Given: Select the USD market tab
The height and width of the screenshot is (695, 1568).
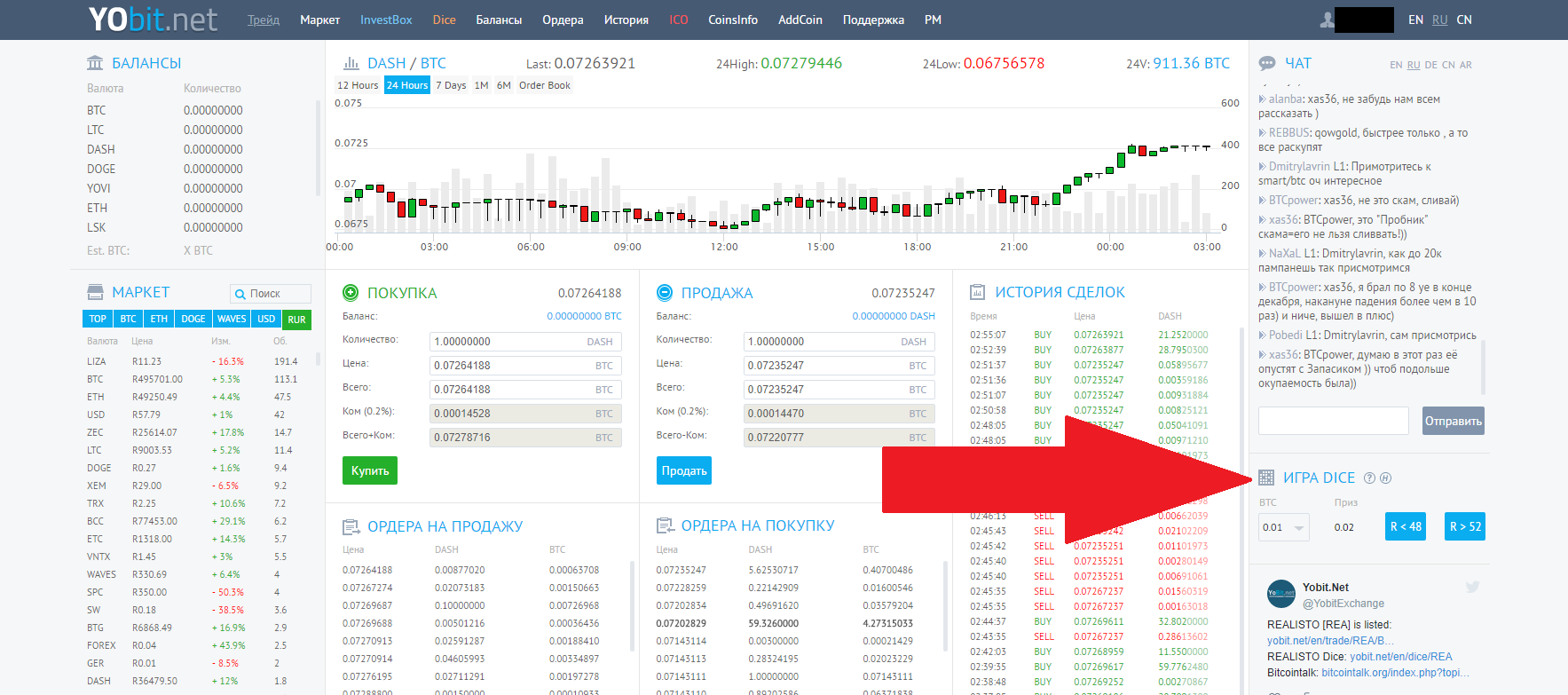Looking at the screenshot, I should (x=266, y=319).
